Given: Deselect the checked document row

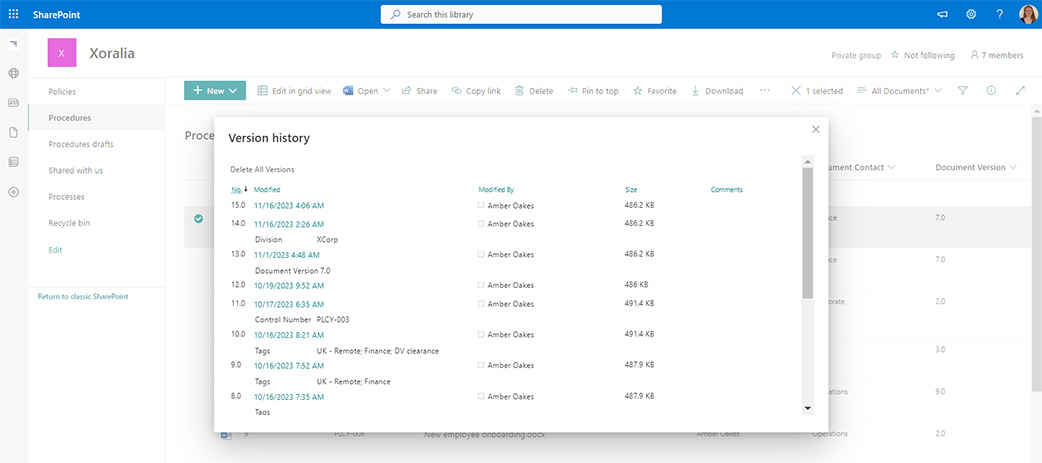Looking at the screenshot, I should pyautogui.click(x=198, y=219).
